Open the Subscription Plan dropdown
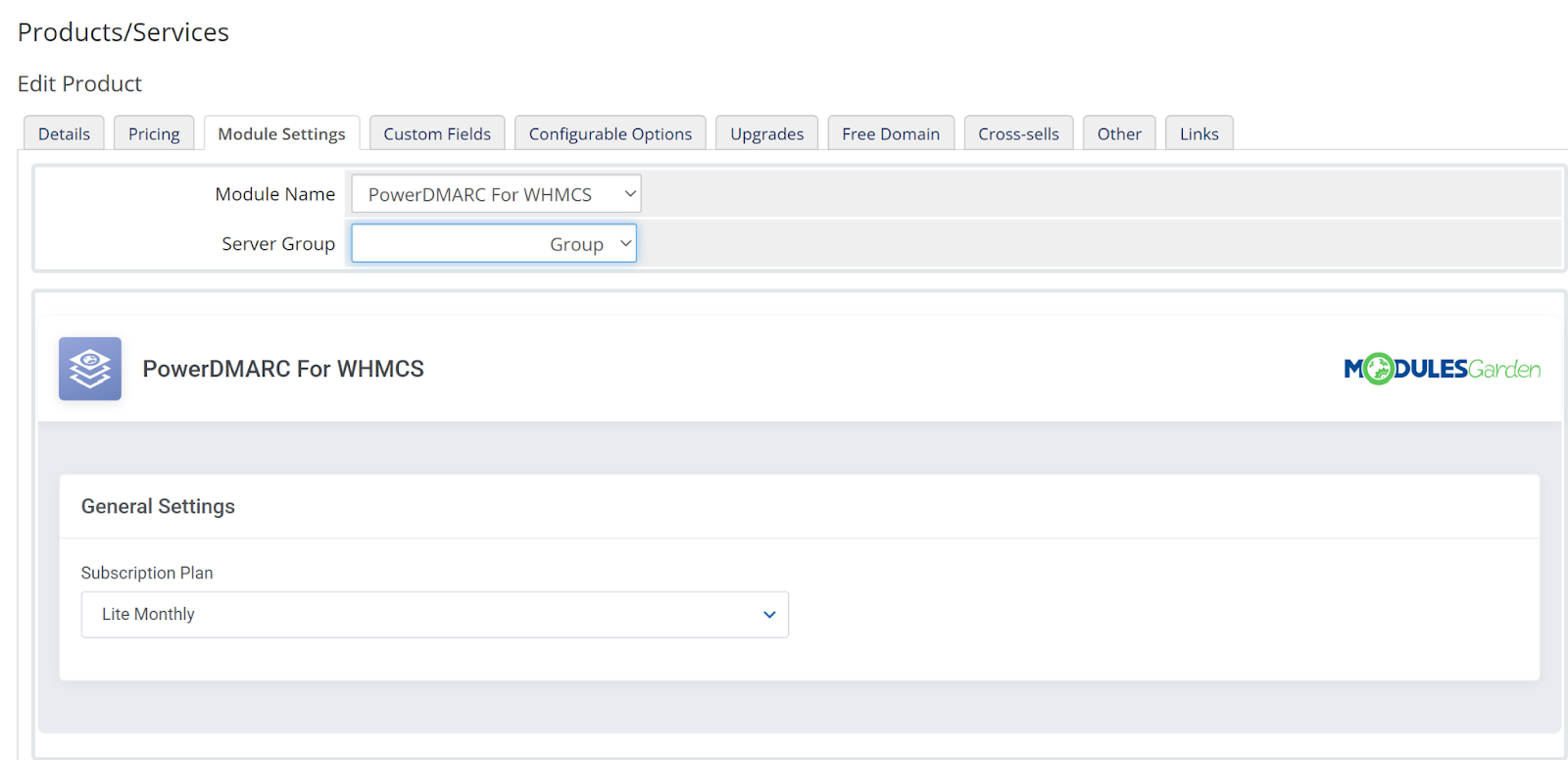This screenshot has width=1568, height=760. click(x=435, y=615)
